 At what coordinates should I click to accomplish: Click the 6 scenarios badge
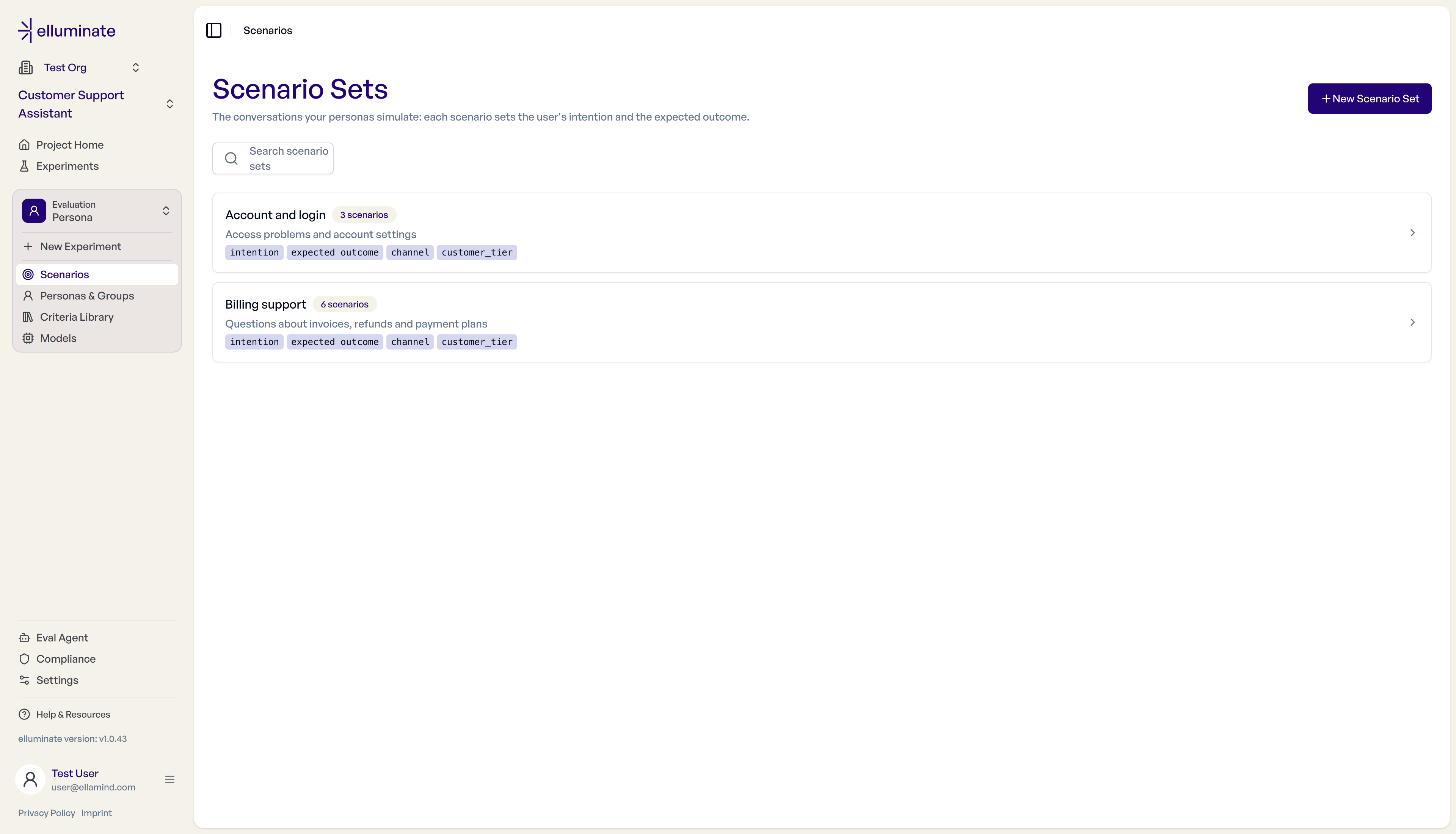coord(344,304)
